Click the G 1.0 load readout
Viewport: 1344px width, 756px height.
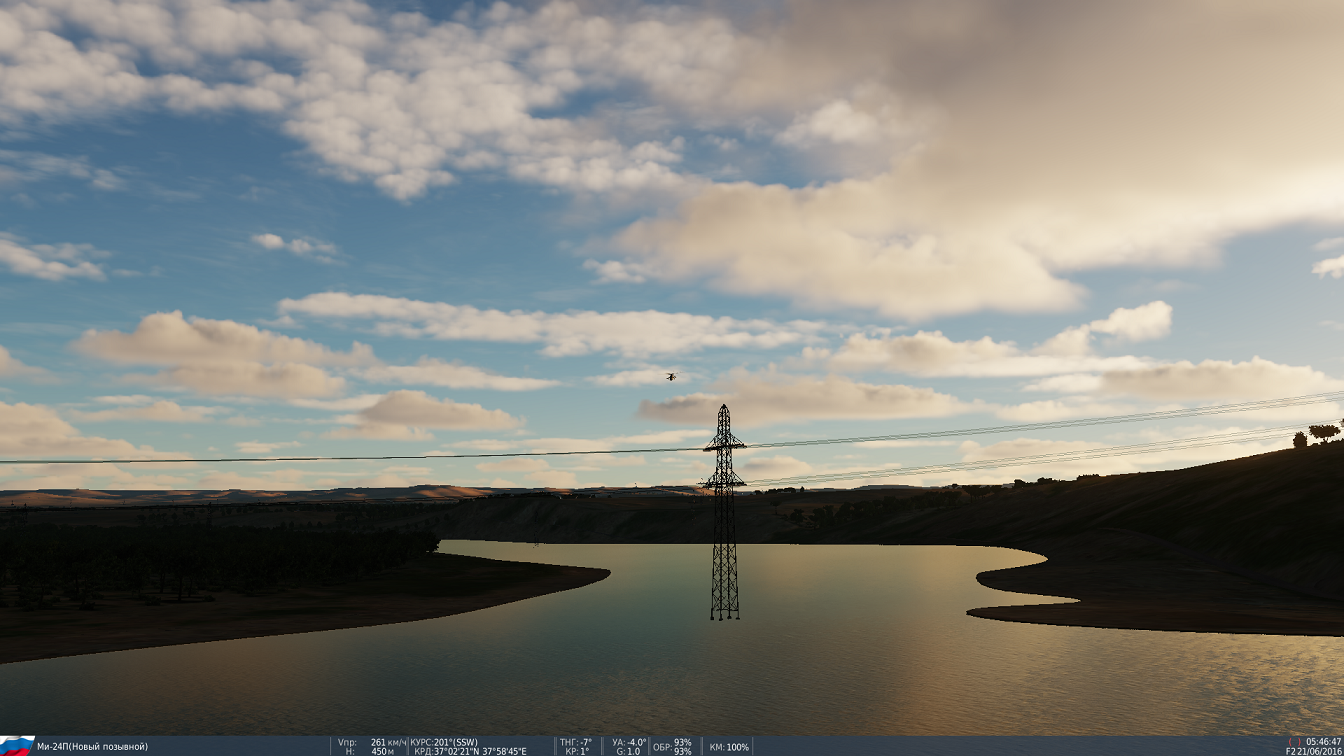click(x=627, y=751)
